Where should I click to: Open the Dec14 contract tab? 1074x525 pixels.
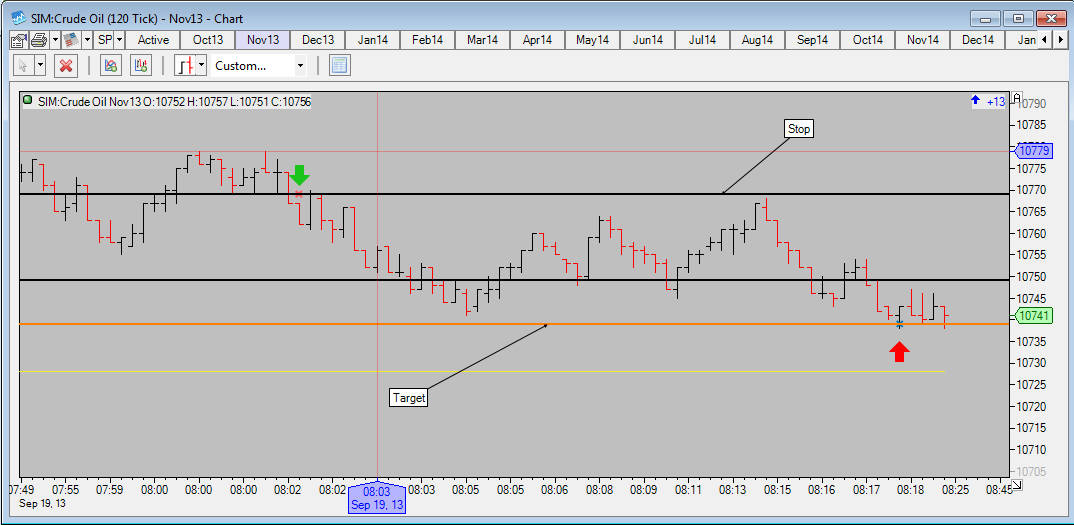(x=977, y=40)
